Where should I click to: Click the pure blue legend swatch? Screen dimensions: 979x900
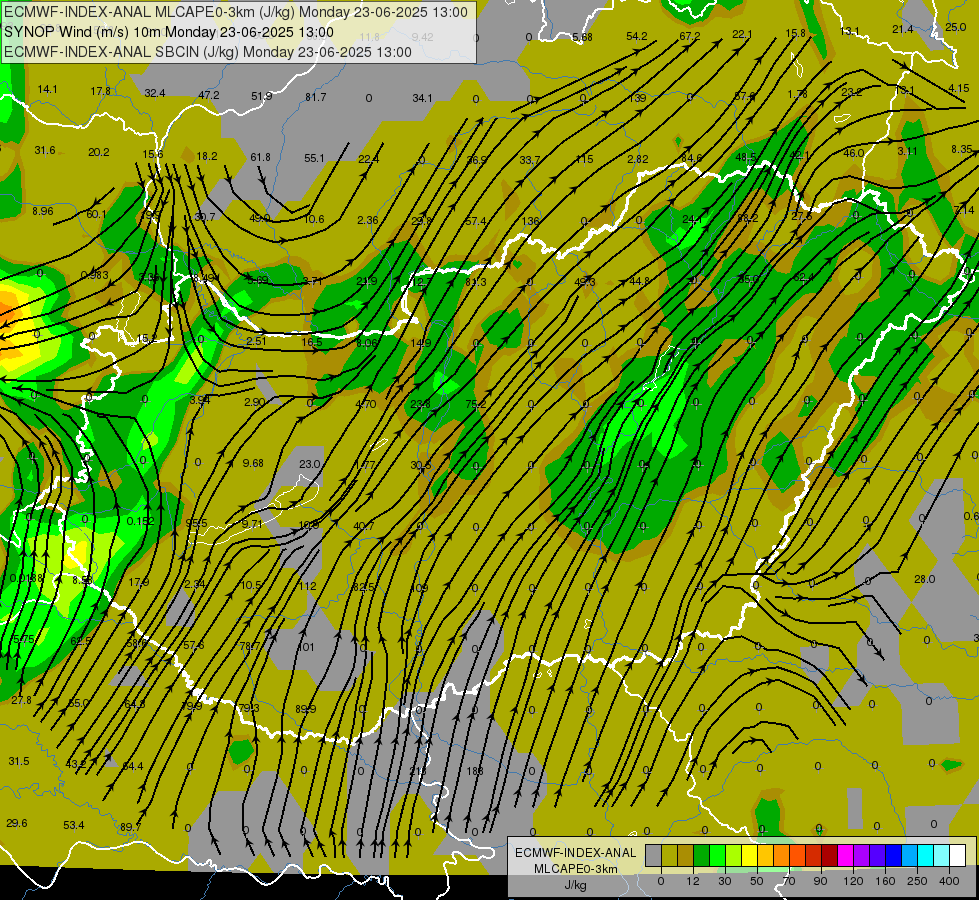click(x=893, y=856)
